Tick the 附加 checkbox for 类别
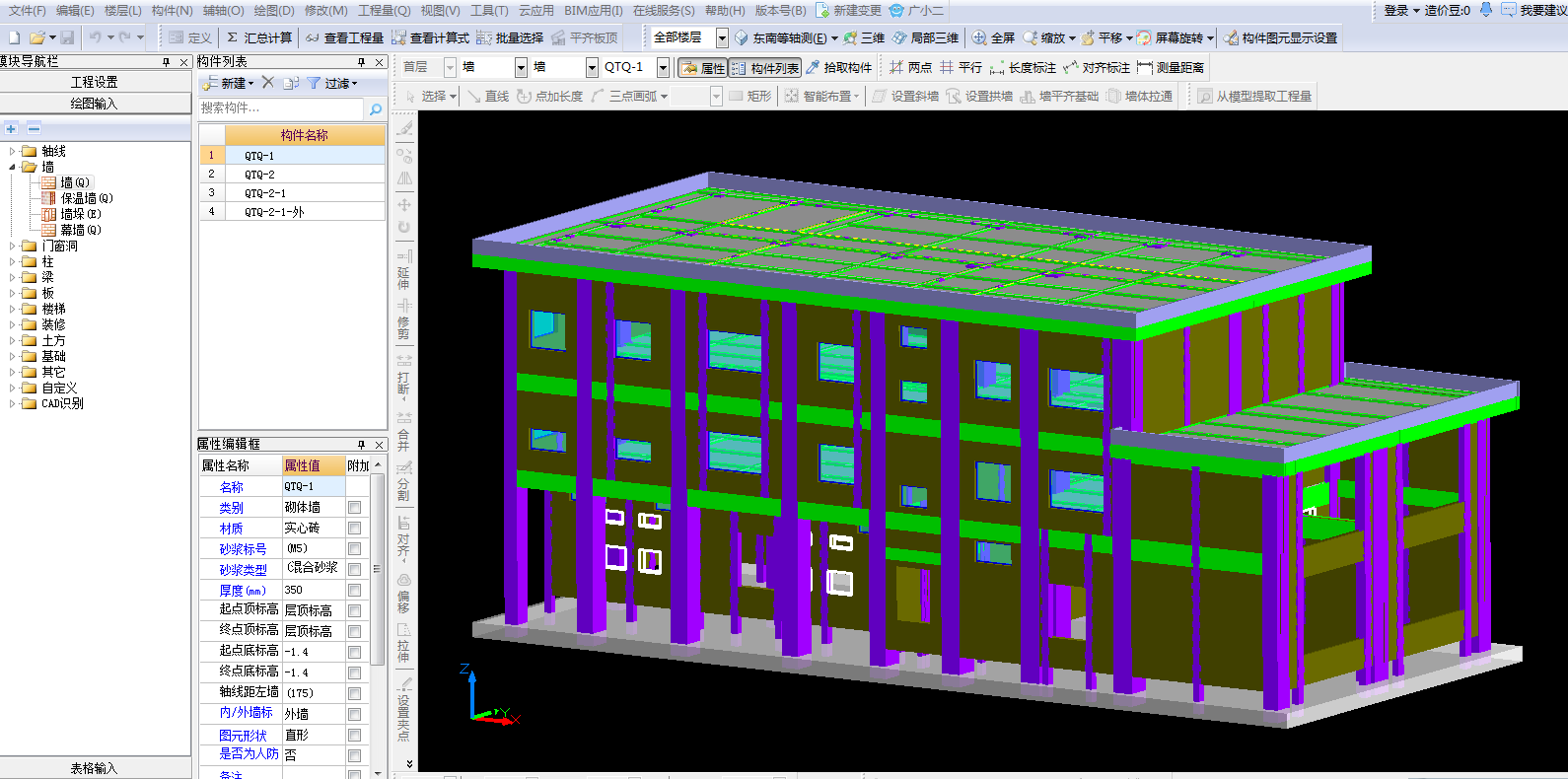This screenshot has height=779, width=1568. (354, 507)
